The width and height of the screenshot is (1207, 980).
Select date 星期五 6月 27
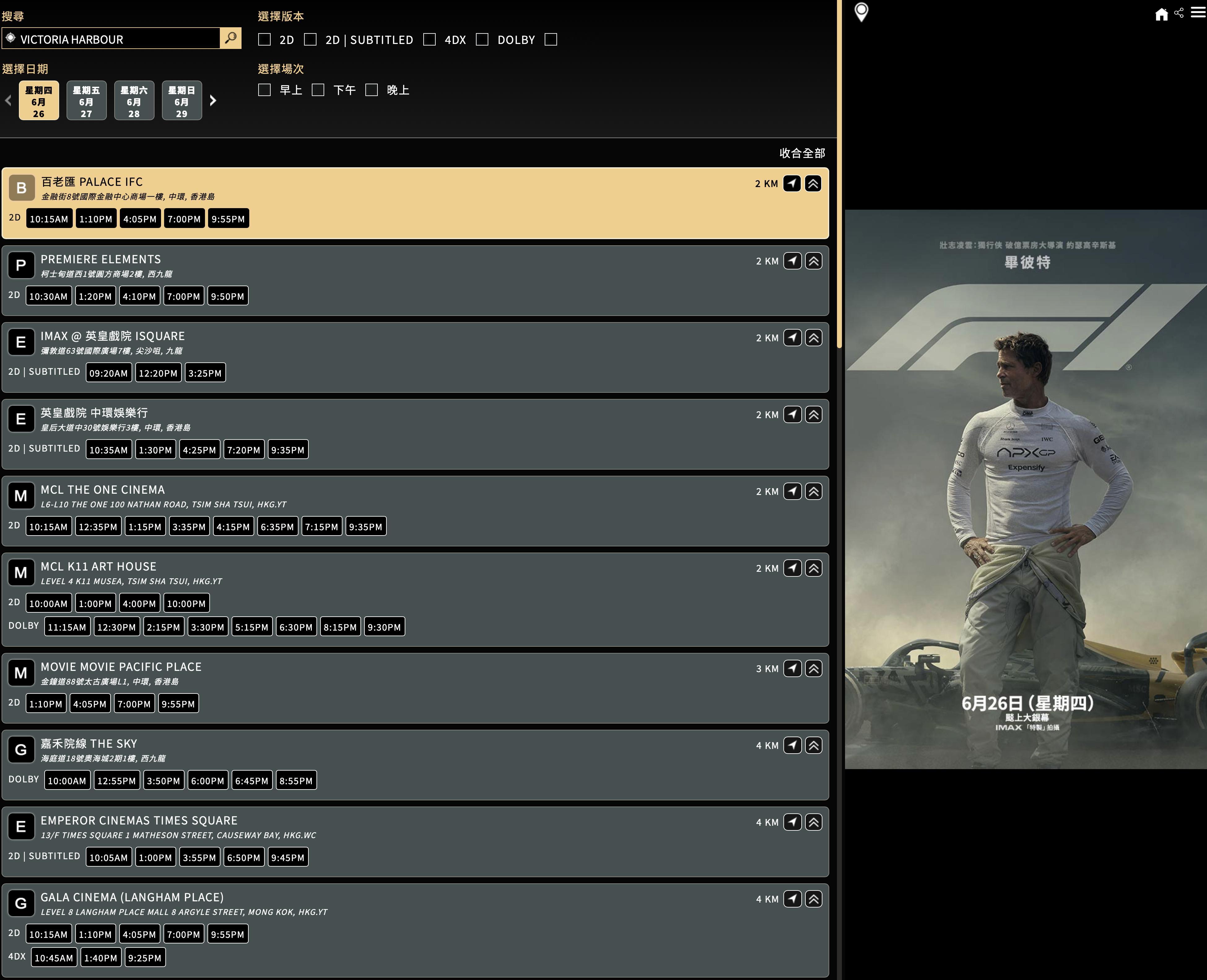point(86,100)
